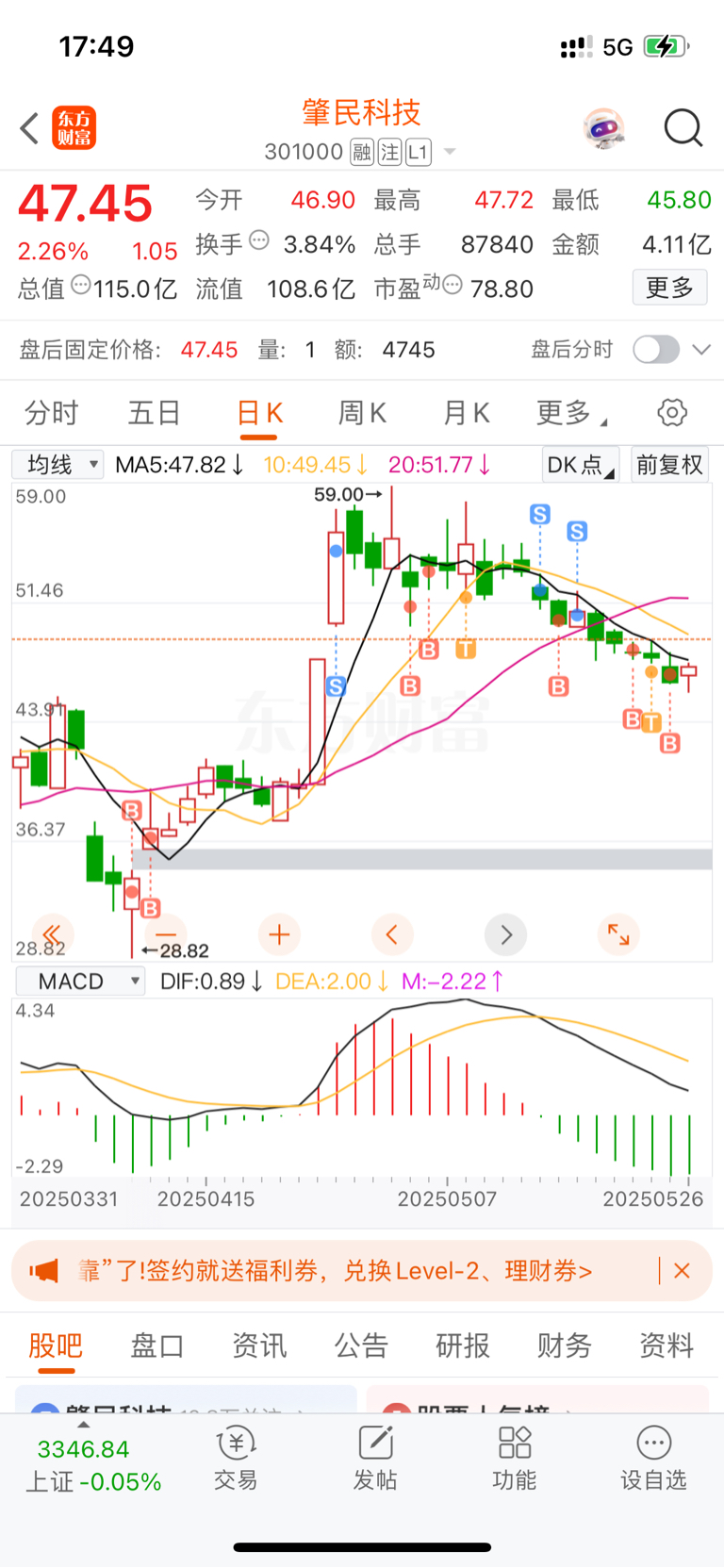Jump to earliest with double-left arrows

[x=52, y=934]
